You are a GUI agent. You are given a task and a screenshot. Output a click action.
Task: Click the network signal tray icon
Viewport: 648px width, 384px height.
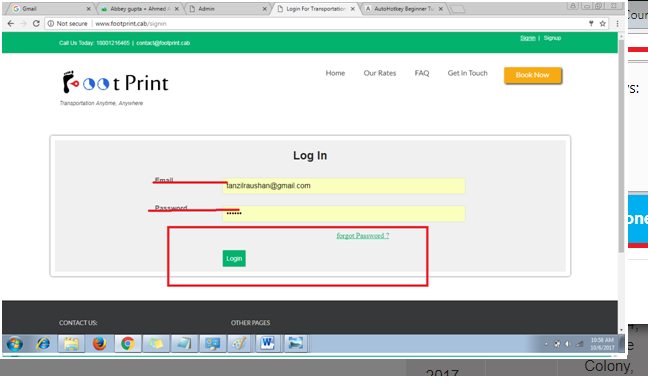pyautogui.click(x=579, y=344)
